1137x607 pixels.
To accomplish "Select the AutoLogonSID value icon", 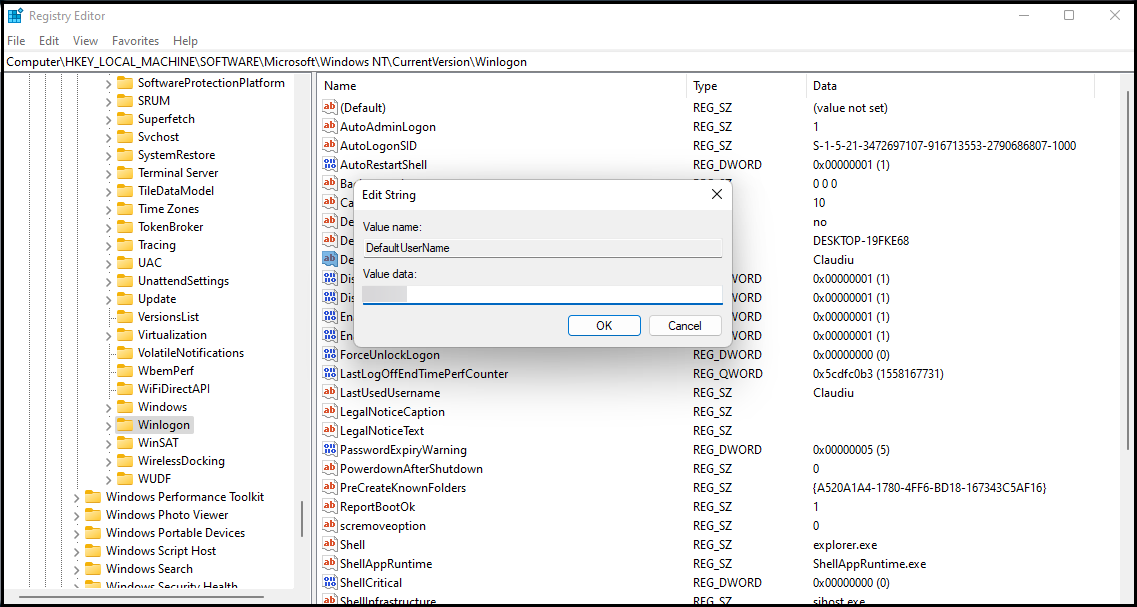I will tap(330, 146).
